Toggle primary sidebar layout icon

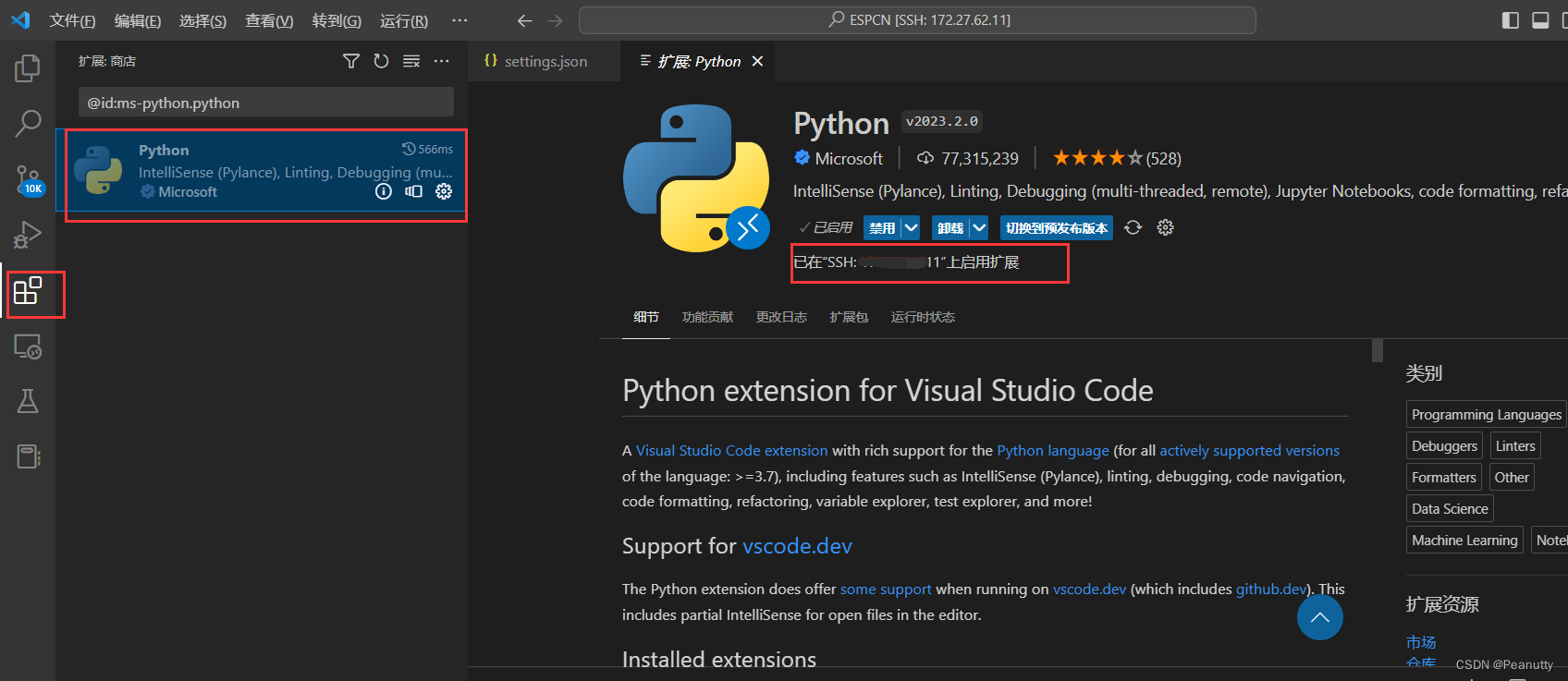click(1511, 20)
